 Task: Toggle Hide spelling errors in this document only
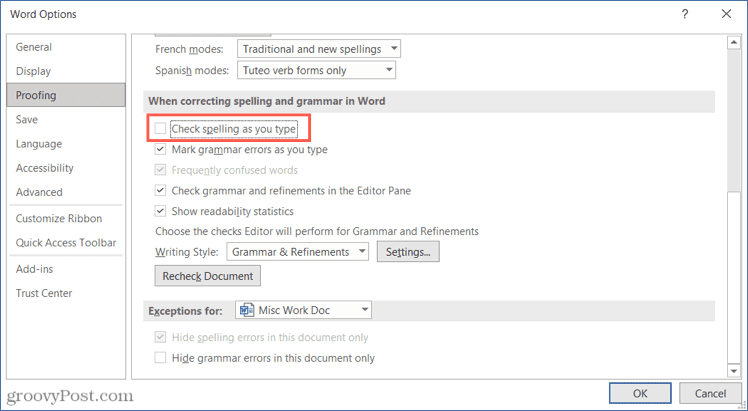click(x=160, y=337)
